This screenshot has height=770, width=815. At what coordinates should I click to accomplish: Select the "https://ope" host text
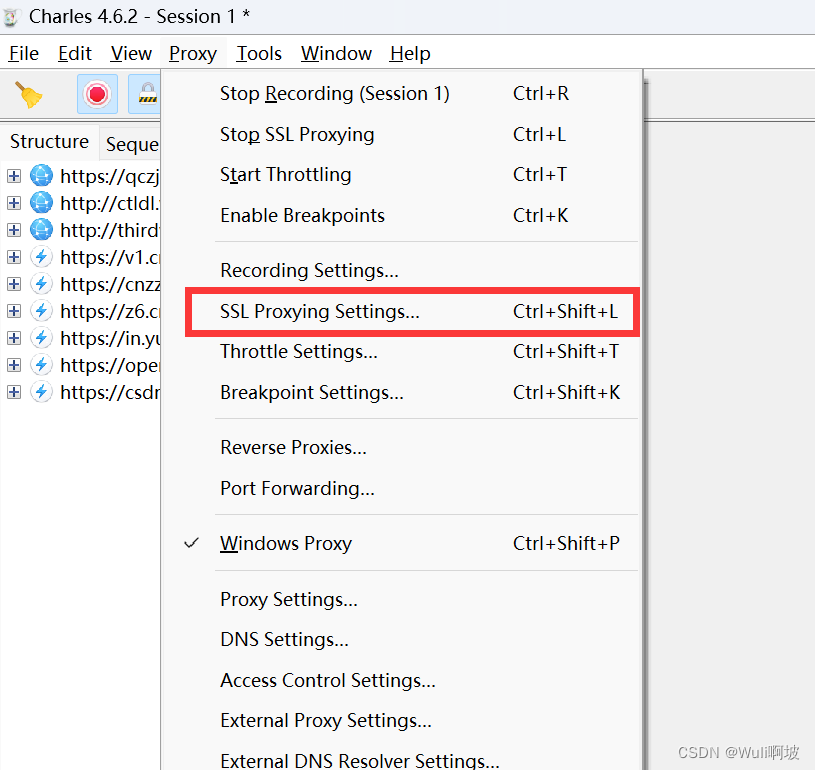pyautogui.click(x=110, y=366)
